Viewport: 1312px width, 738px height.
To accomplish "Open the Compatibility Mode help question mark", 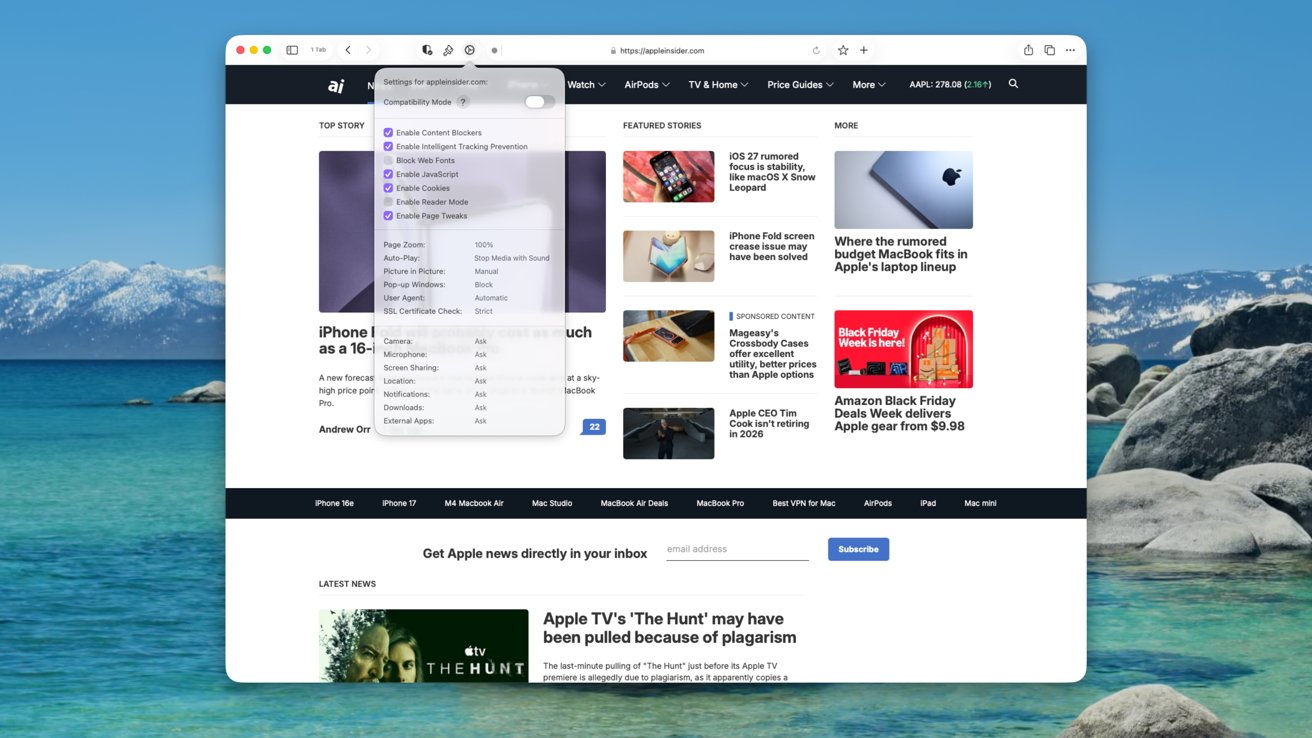I will click(462, 102).
